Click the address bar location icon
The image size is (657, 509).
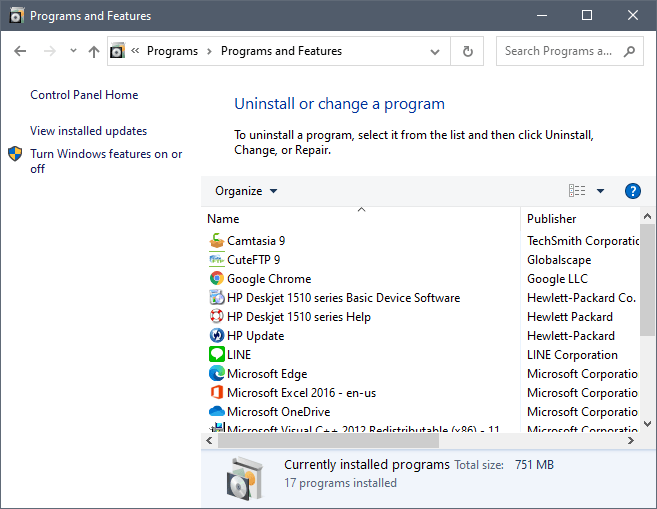tap(117, 51)
